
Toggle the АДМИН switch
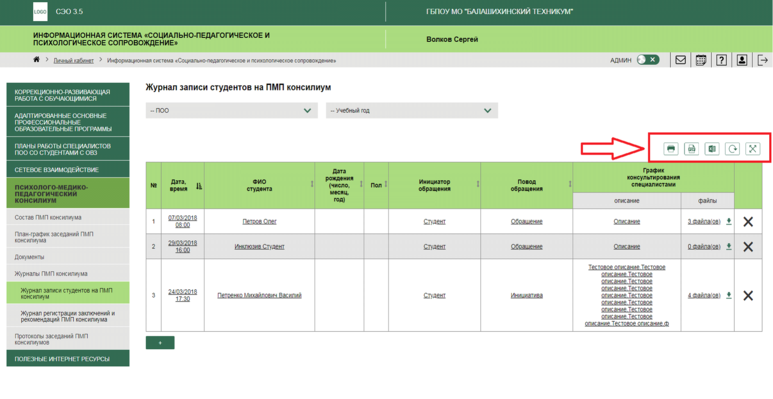coord(648,60)
